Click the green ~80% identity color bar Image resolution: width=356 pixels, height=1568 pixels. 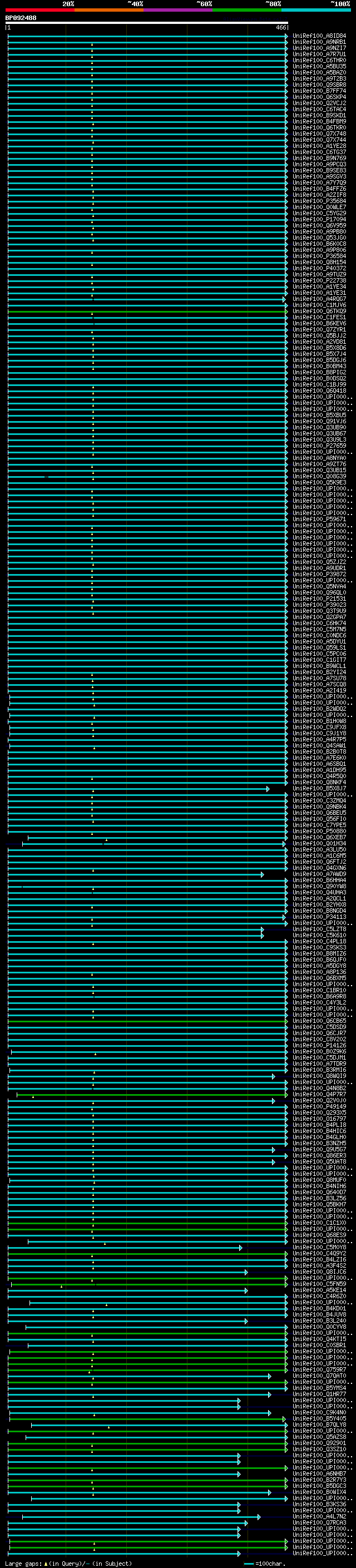247,10
